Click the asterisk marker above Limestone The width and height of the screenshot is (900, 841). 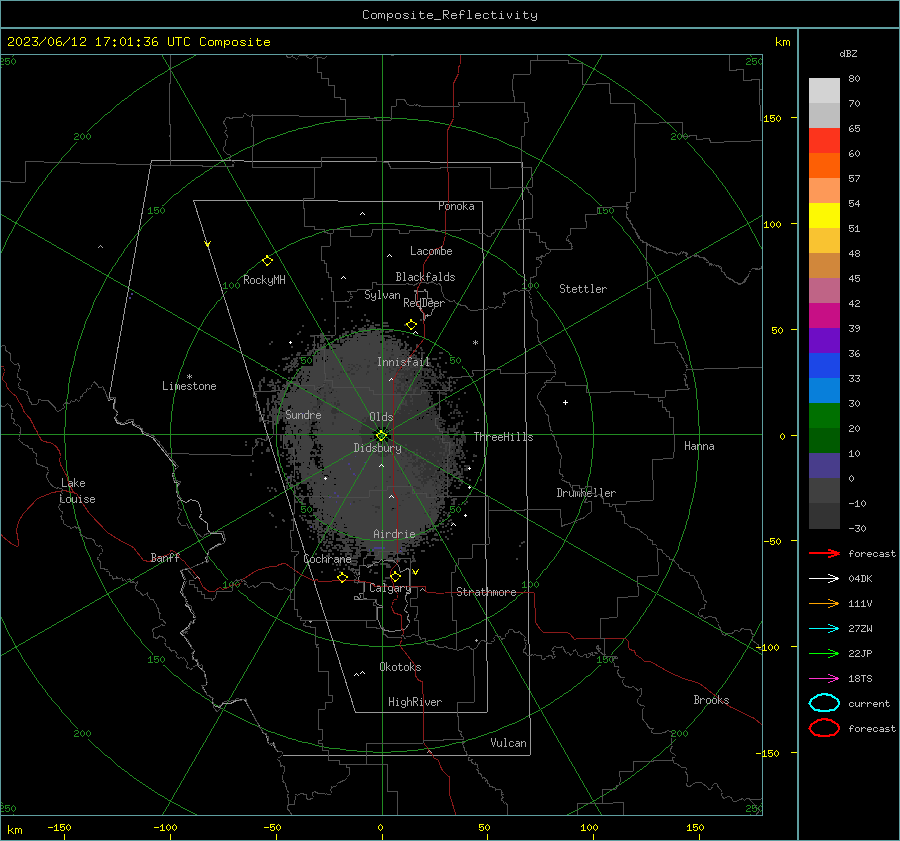click(x=189, y=377)
